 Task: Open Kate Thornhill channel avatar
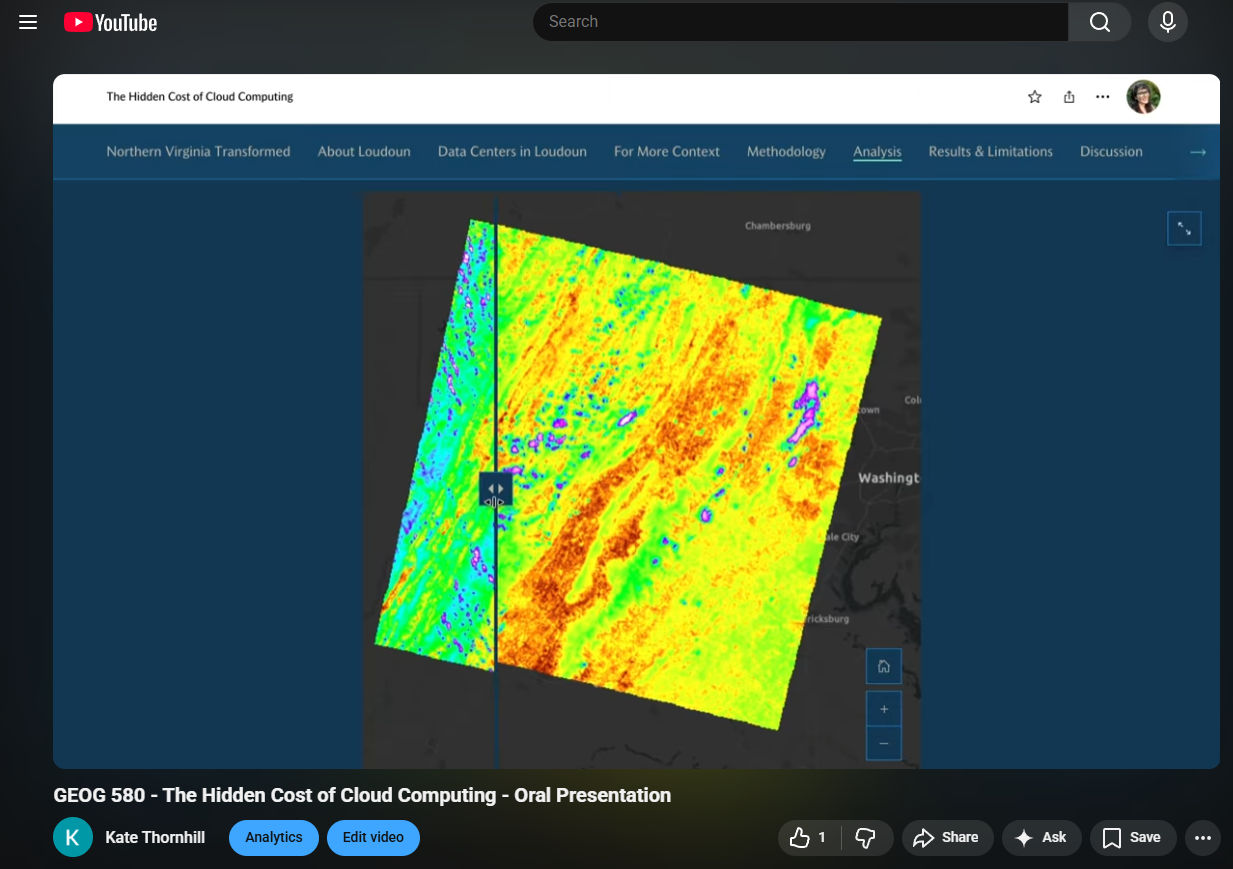click(73, 838)
